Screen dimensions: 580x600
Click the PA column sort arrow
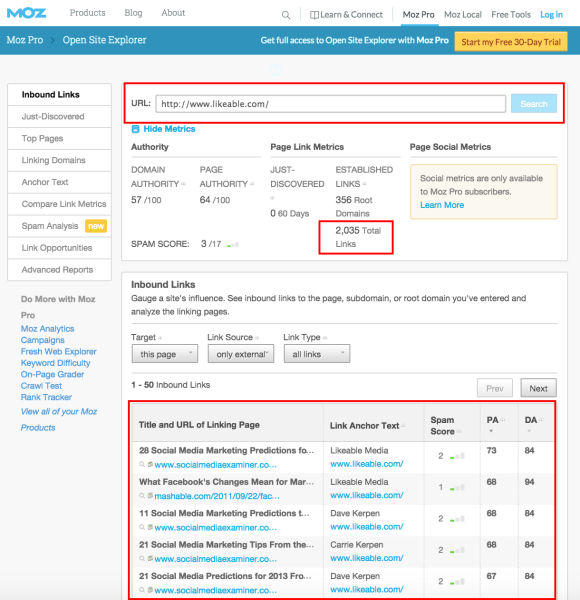click(x=491, y=431)
